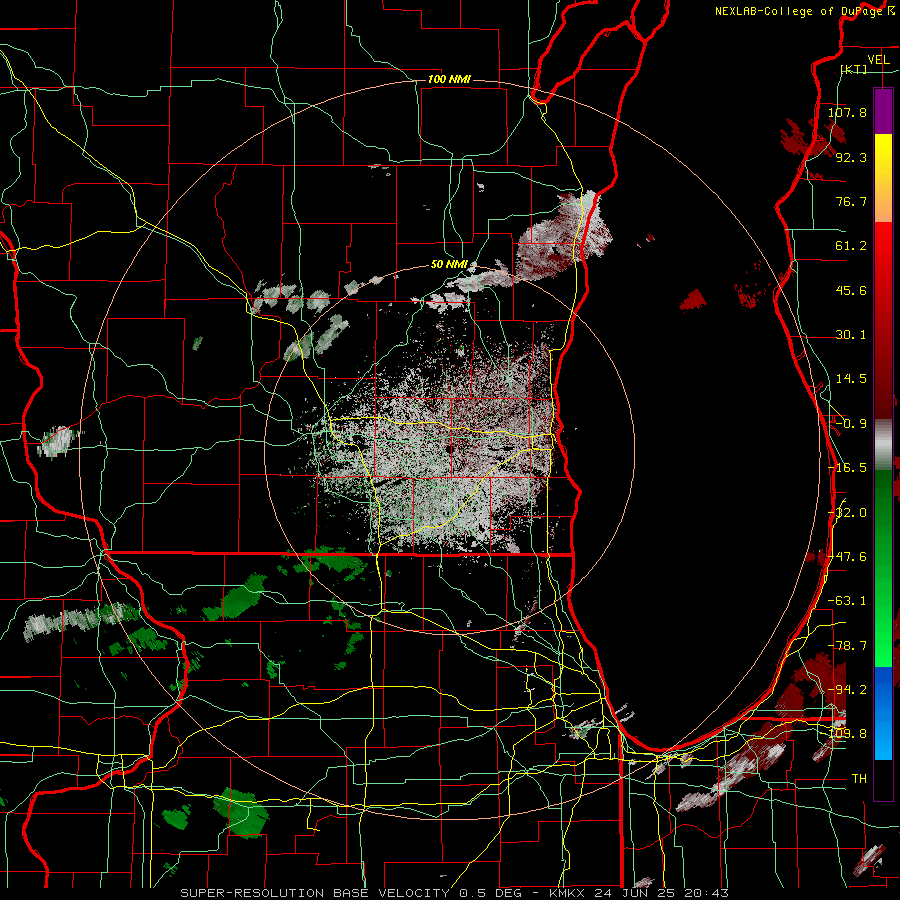The height and width of the screenshot is (900, 900).
Task: Click the 100 NMI range ring label
Action: pyautogui.click(x=449, y=79)
